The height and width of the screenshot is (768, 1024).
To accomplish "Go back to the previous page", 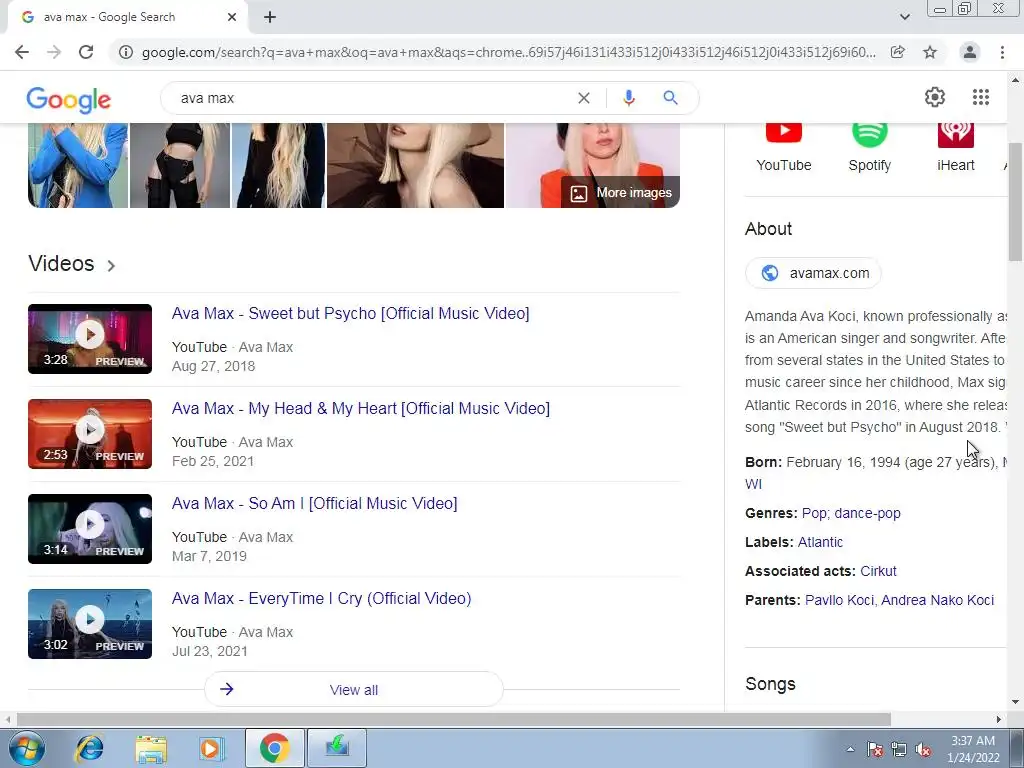I will [x=22, y=52].
